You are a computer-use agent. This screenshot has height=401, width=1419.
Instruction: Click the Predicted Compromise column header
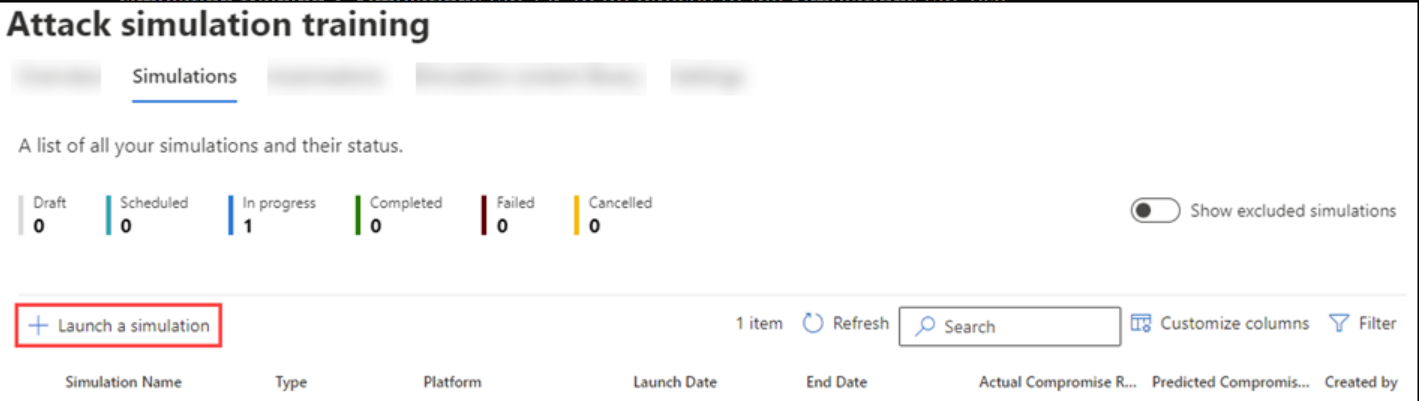pos(1230,382)
